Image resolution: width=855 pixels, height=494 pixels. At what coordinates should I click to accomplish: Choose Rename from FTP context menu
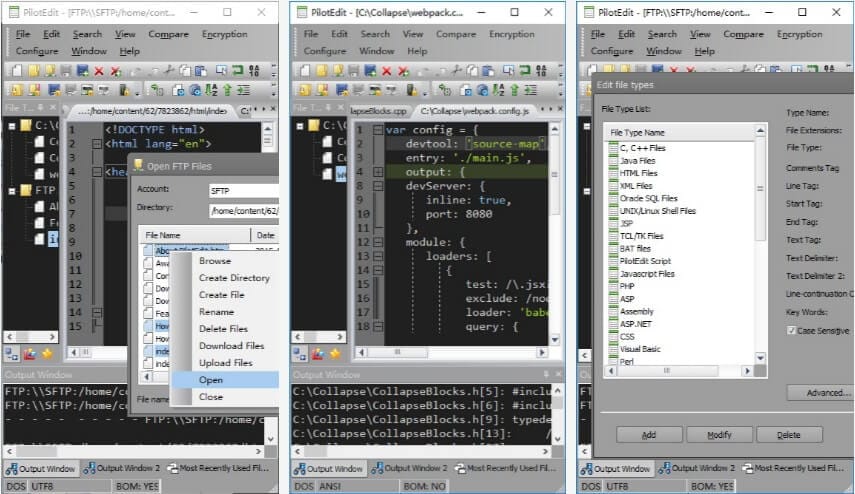216,312
